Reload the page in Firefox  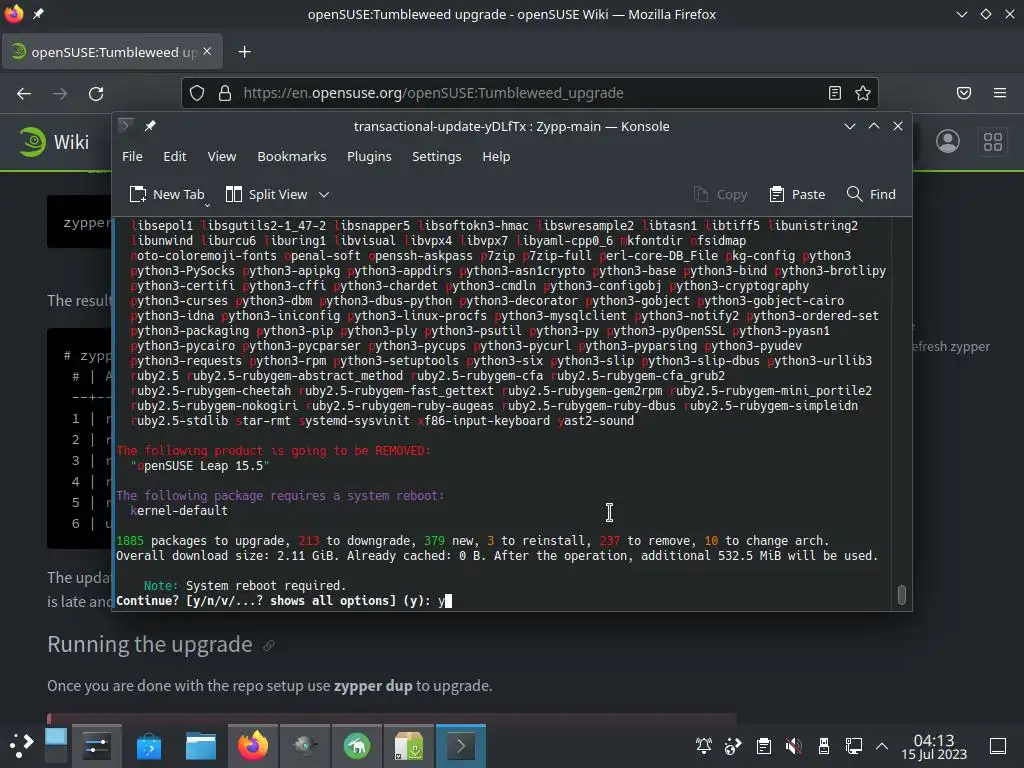(96, 93)
